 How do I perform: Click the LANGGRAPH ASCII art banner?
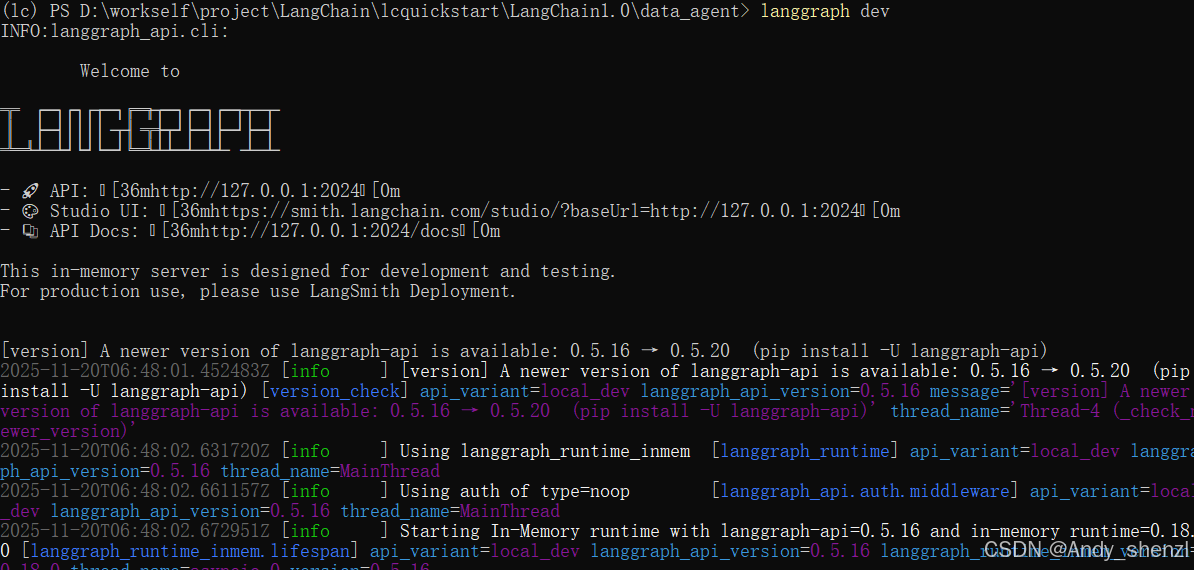[x=139, y=130]
